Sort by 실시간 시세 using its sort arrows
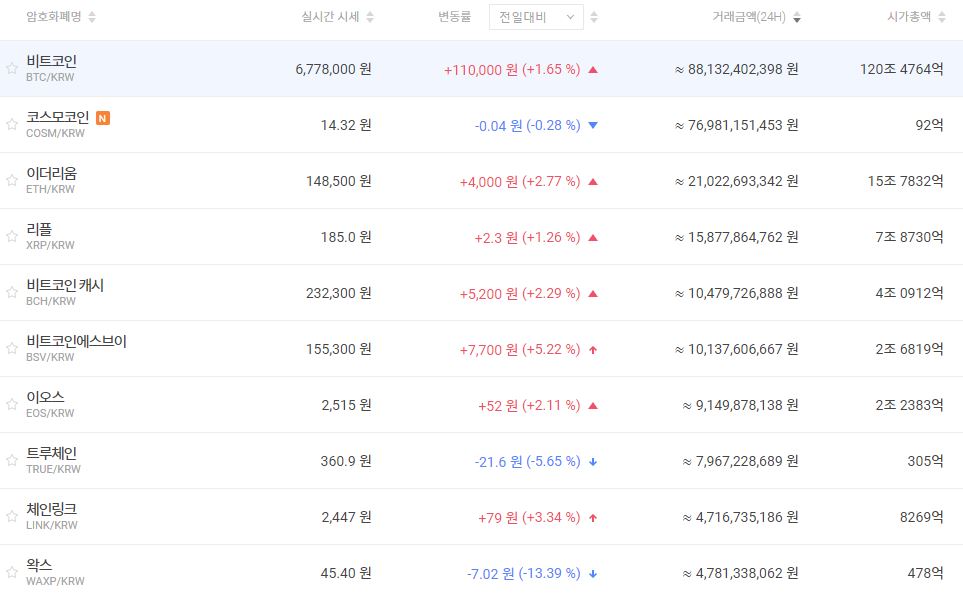 [x=370, y=17]
